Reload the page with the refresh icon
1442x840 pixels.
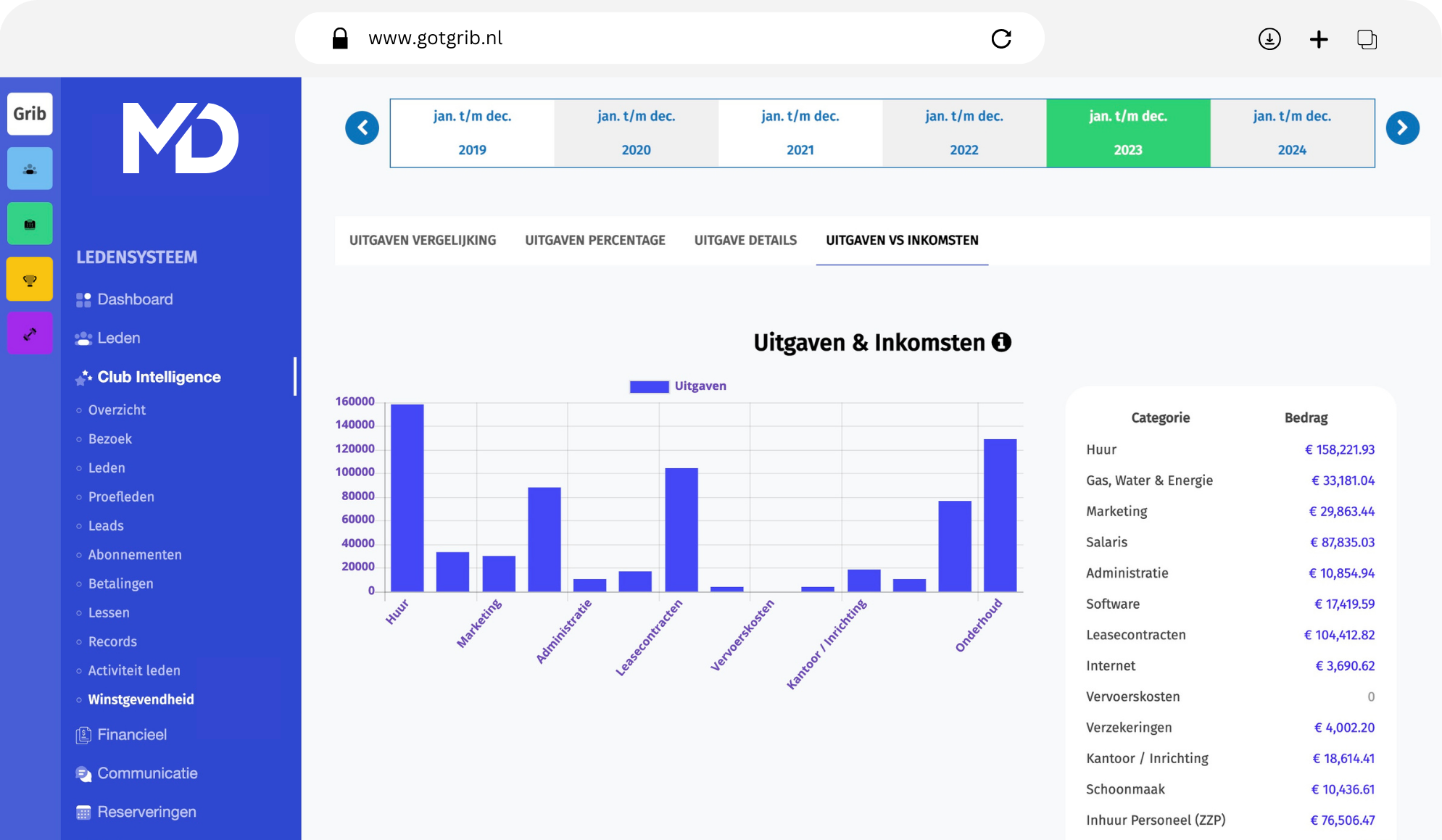[x=1001, y=39]
